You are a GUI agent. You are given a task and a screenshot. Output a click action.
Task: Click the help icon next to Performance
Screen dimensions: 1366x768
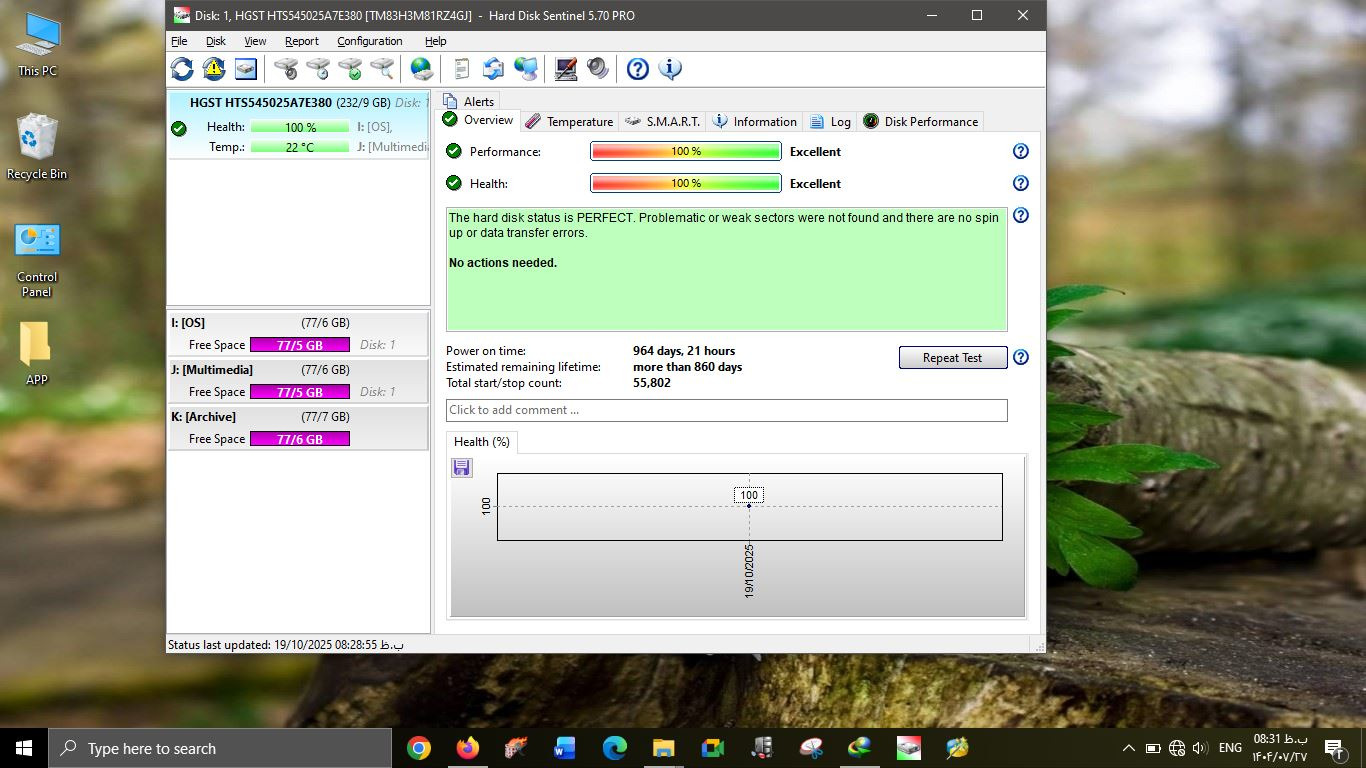click(1020, 152)
